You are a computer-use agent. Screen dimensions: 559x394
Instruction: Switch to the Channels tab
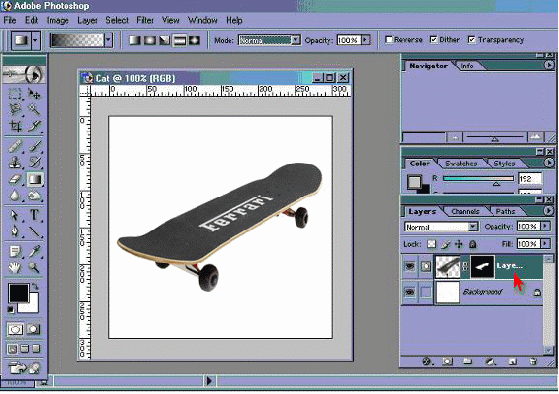465,211
